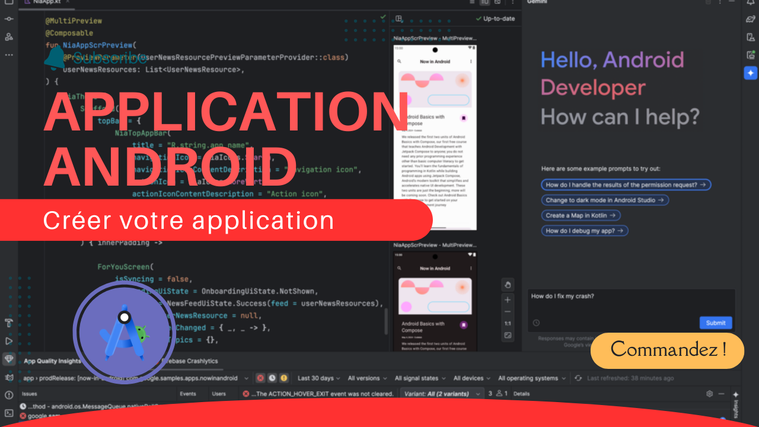Zoom out the preview with minus icon
The image size is (759, 427).
pyautogui.click(x=508, y=311)
